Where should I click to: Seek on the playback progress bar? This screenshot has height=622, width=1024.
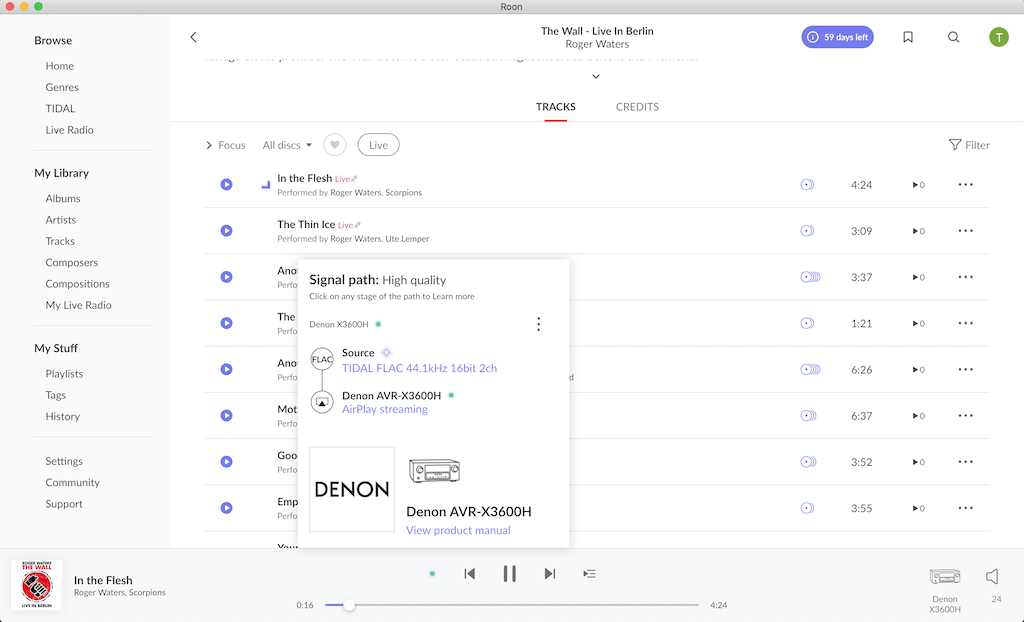(x=511, y=605)
